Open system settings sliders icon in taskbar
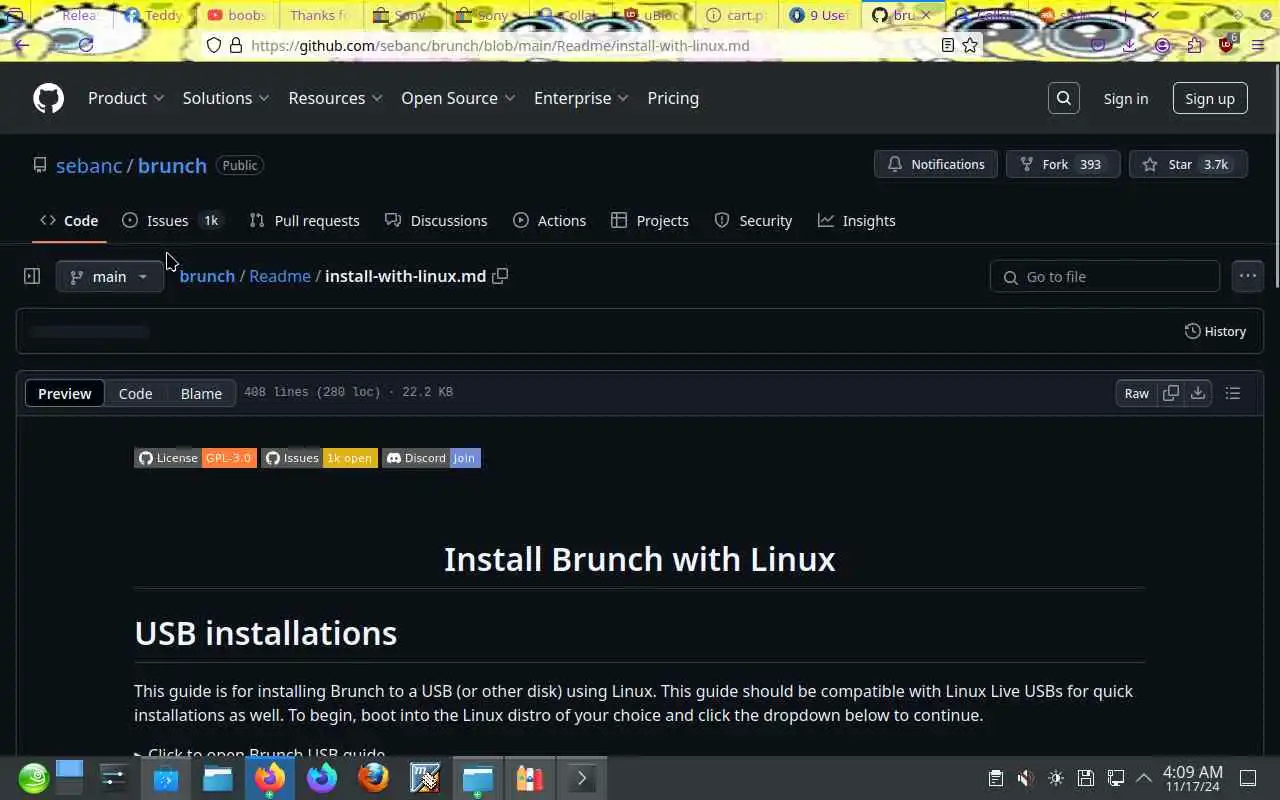1280x800 pixels. (x=114, y=778)
